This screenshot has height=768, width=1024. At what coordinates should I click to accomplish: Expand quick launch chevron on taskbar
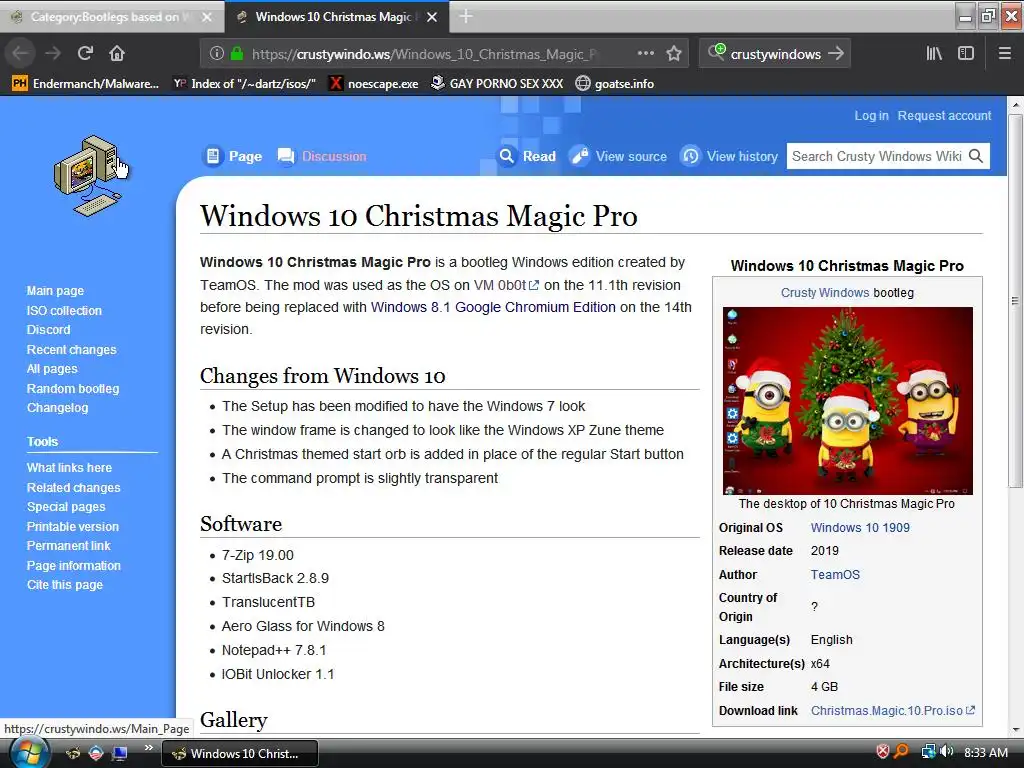click(148, 748)
